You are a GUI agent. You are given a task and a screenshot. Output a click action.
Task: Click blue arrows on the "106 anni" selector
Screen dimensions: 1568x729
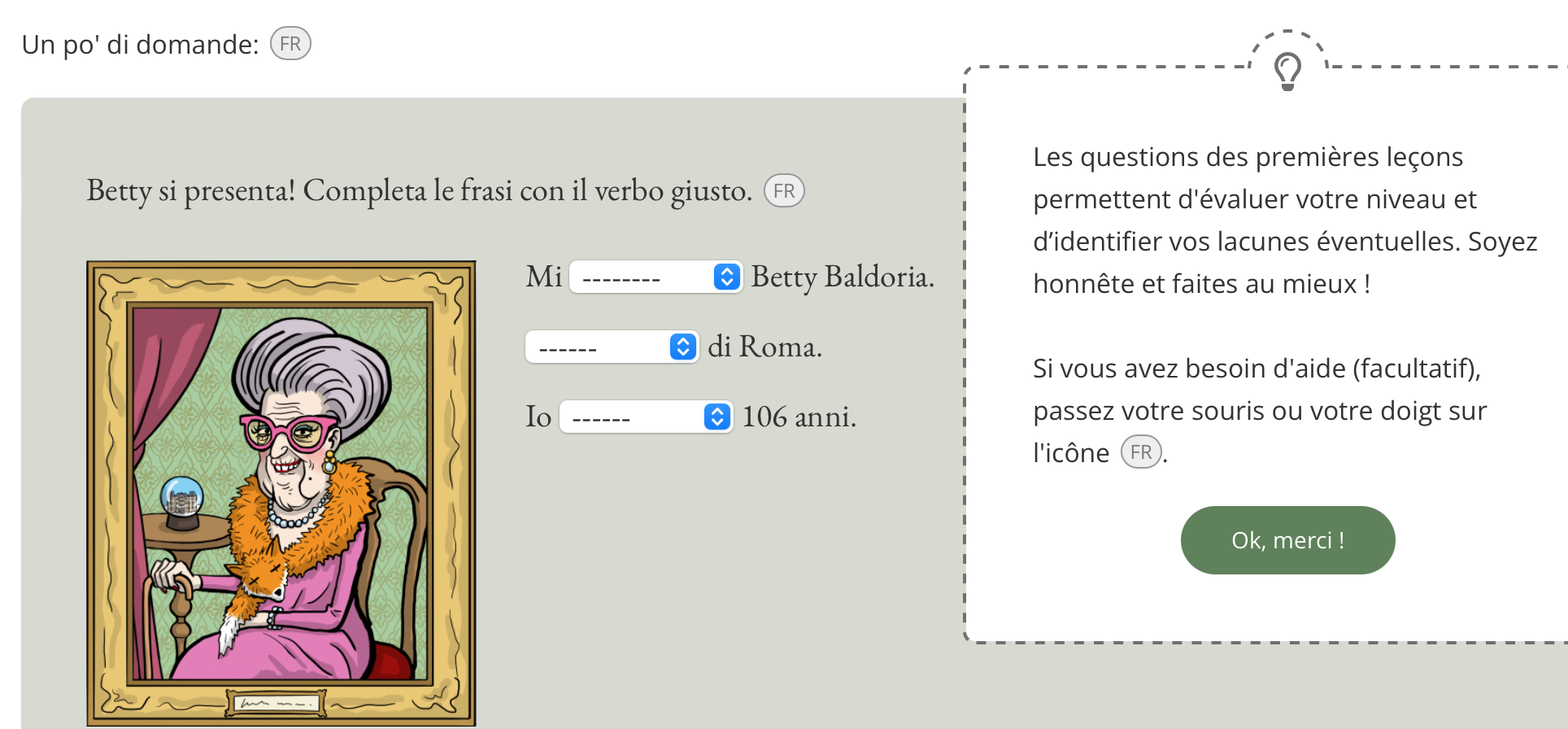pos(717,417)
